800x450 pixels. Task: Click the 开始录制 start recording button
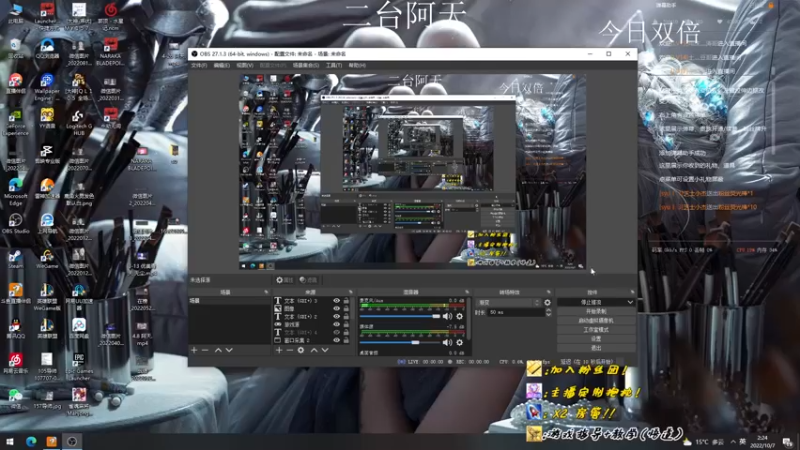pyautogui.click(x=596, y=311)
